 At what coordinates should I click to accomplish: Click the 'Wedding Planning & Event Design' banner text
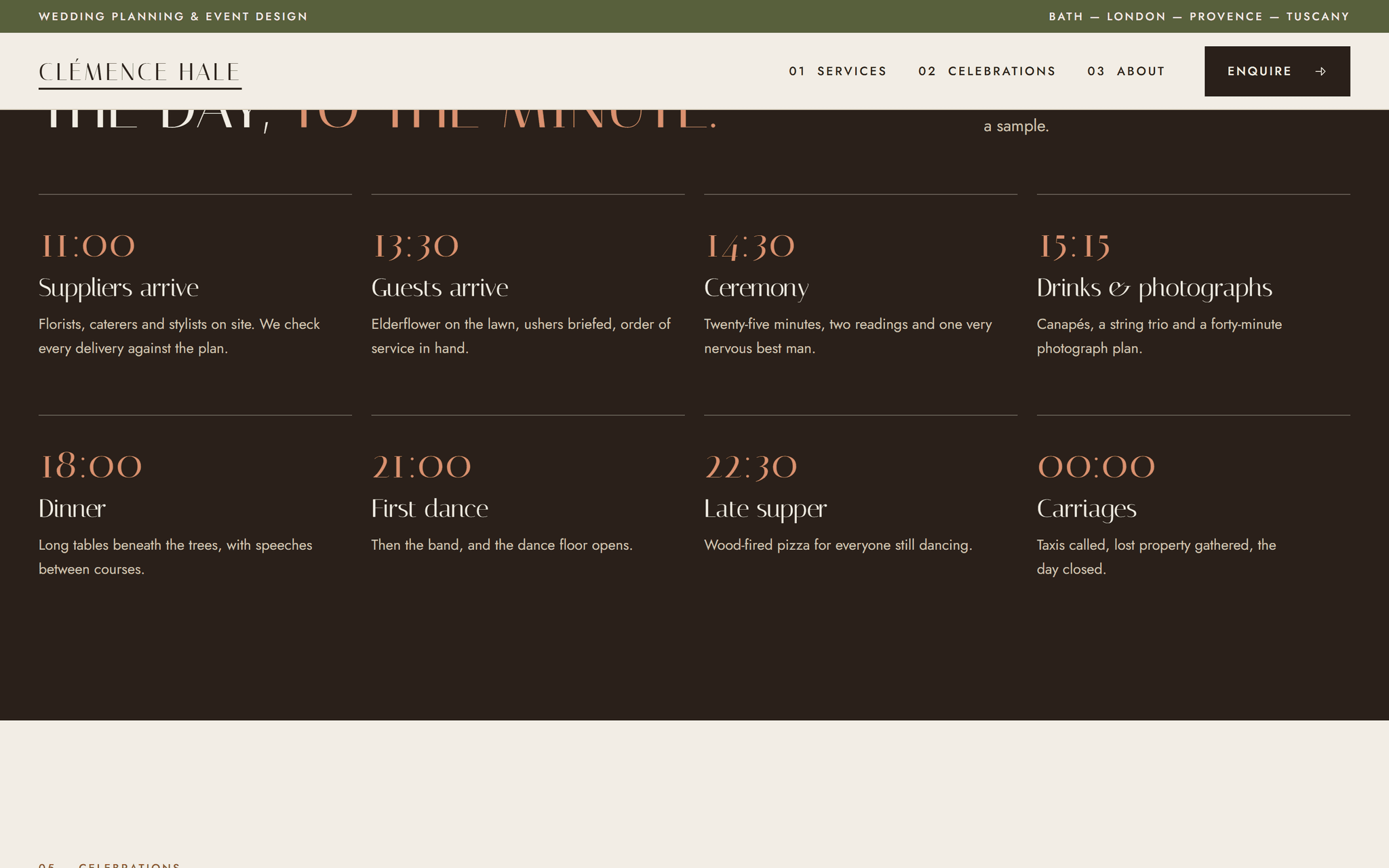tap(173, 16)
